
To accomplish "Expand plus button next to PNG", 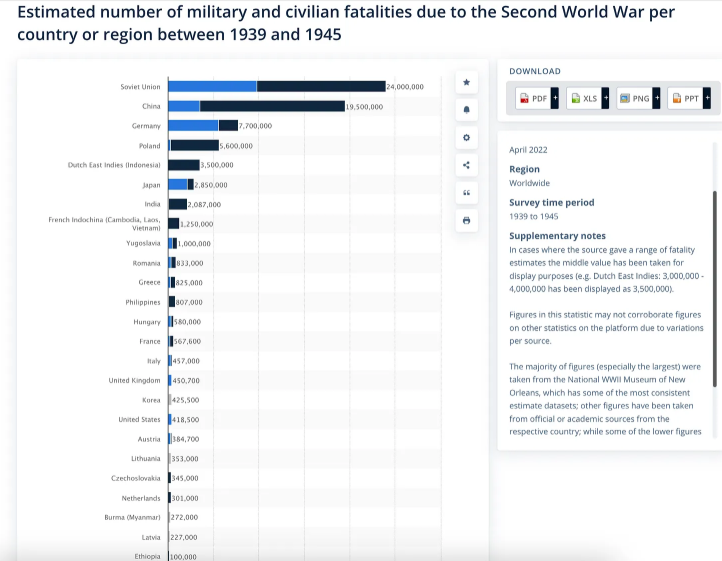I will click(656, 98).
